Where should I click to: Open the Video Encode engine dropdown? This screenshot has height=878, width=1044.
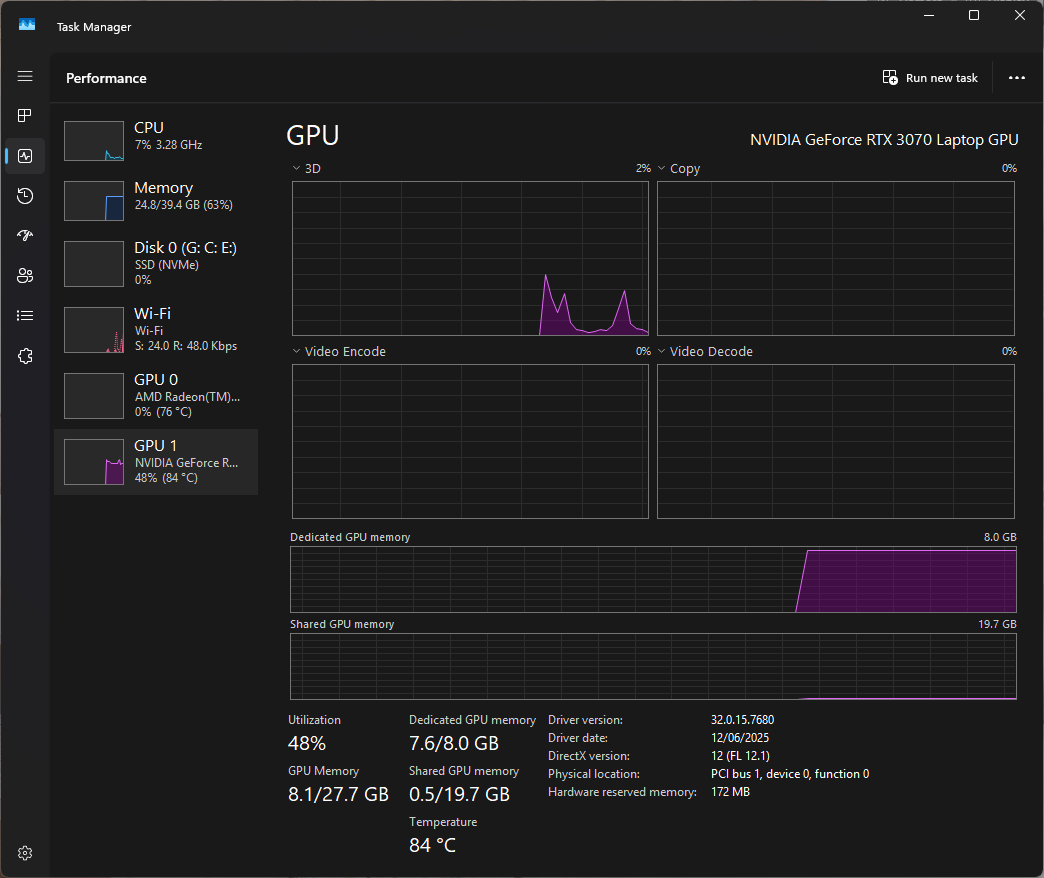(296, 351)
